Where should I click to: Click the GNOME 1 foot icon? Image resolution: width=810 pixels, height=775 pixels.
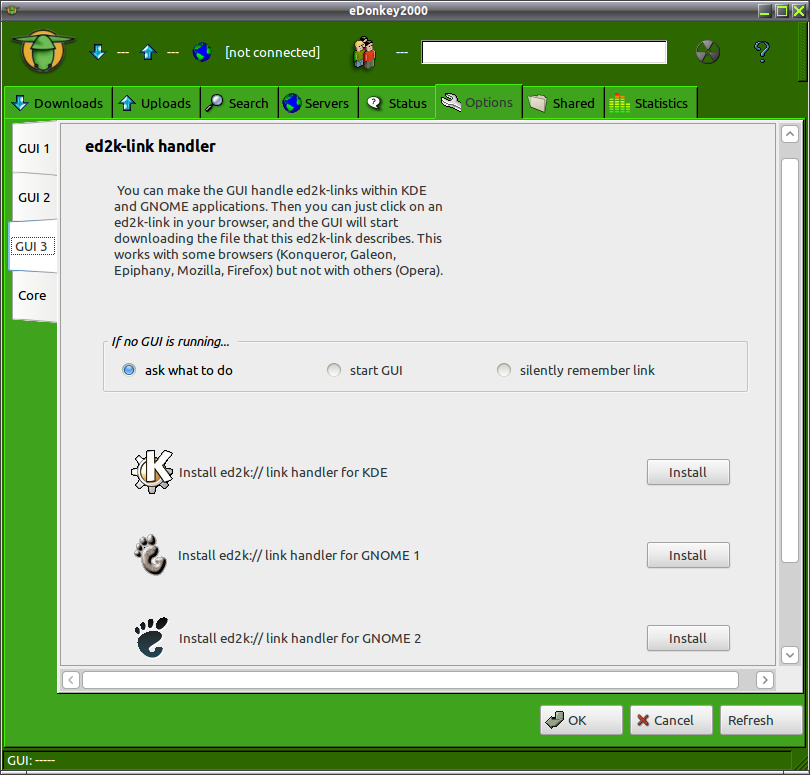pos(151,555)
